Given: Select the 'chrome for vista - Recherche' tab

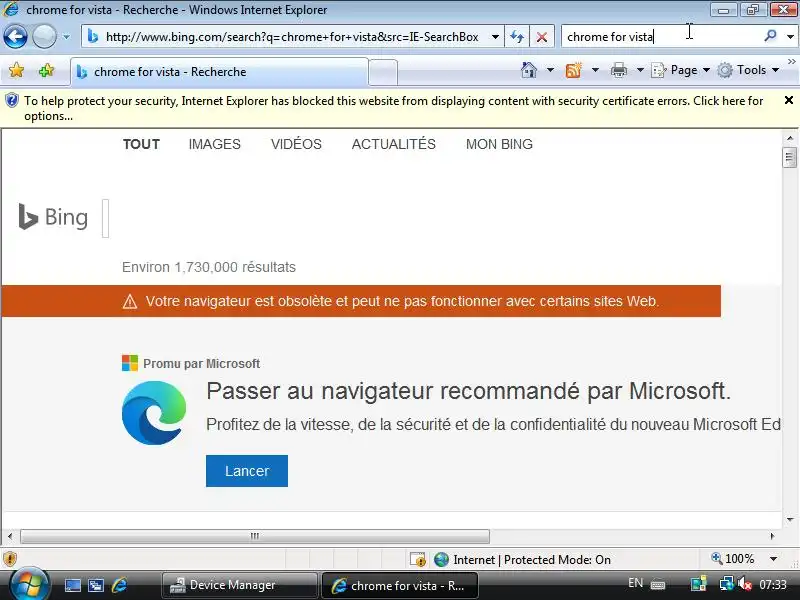Looking at the screenshot, I should (219, 72).
